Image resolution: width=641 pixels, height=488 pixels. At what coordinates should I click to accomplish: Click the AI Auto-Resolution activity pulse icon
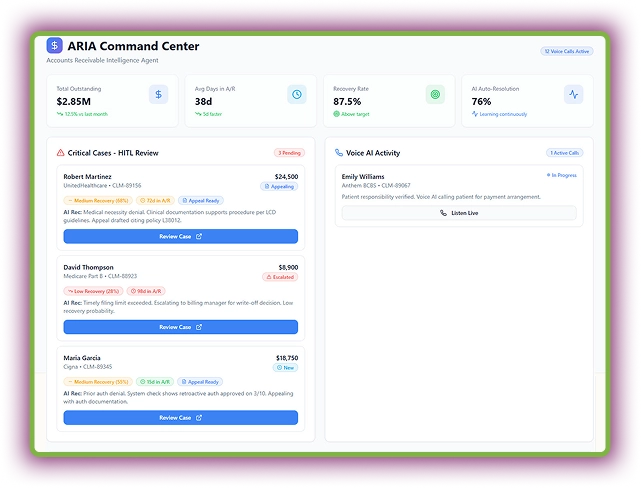(573, 95)
